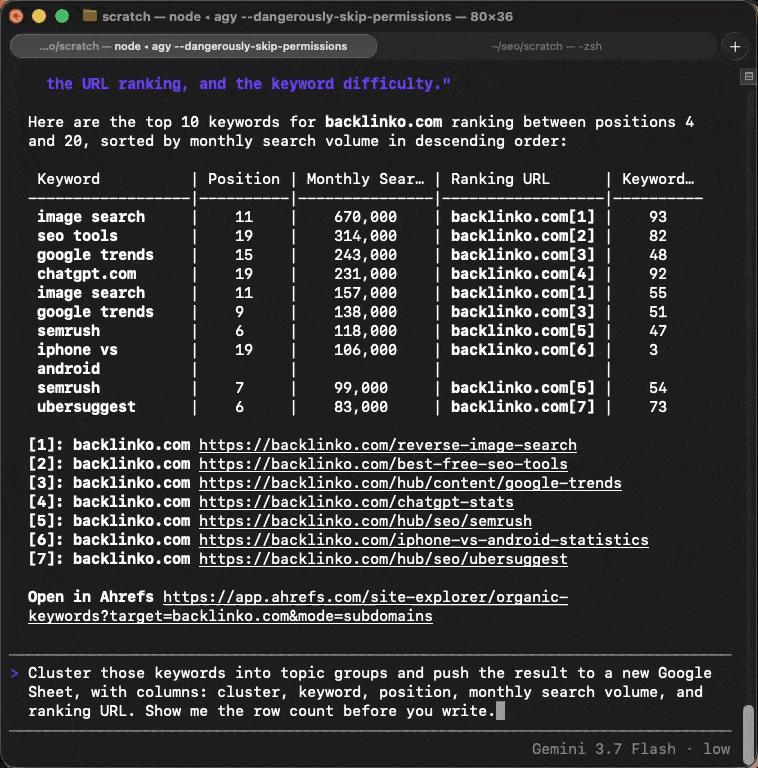
Task: Click the prompt '>' chevron marker
Action: click(x=15, y=673)
